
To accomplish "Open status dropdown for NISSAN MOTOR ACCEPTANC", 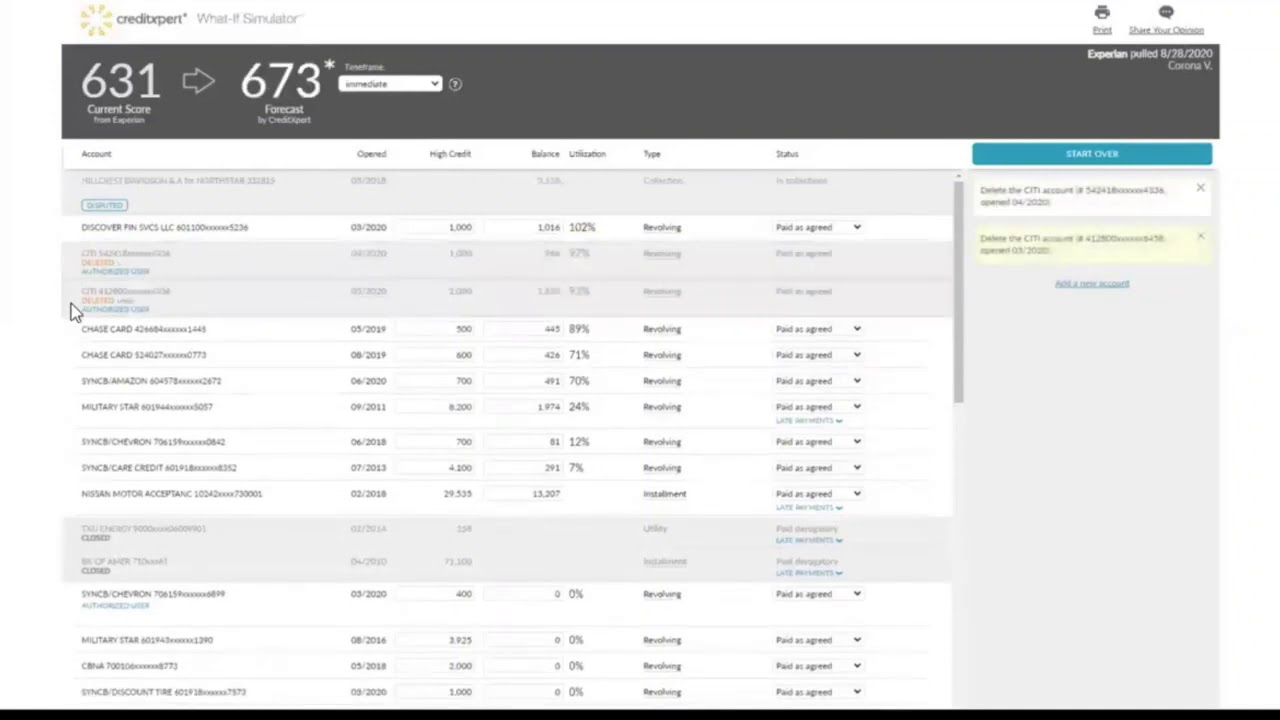I will point(818,494).
